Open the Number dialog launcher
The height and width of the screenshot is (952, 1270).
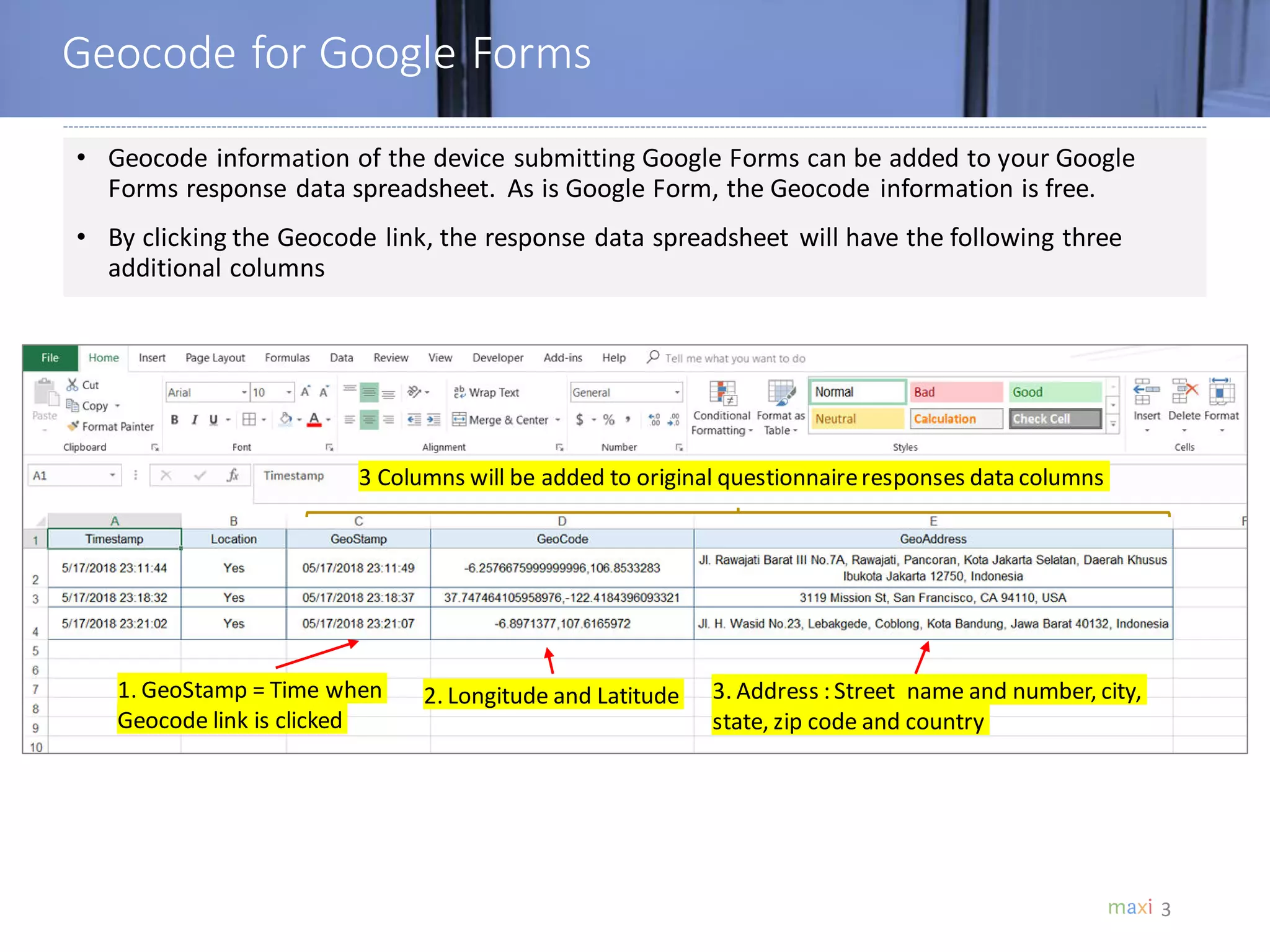(x=679, y=447)
